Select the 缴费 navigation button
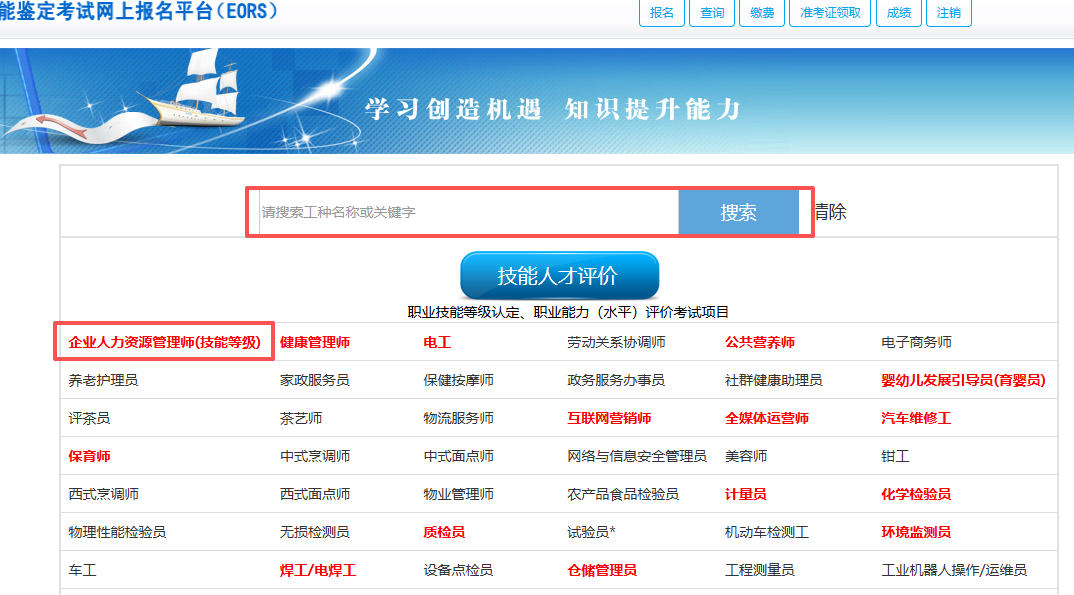 762,13
